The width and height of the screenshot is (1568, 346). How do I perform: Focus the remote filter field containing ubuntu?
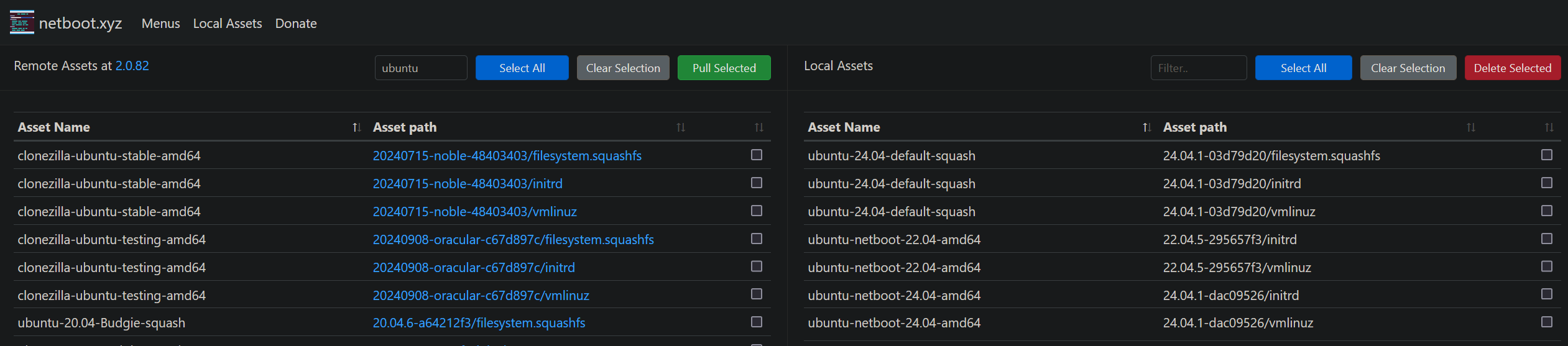pyautogui.click(x=421, y=68)
